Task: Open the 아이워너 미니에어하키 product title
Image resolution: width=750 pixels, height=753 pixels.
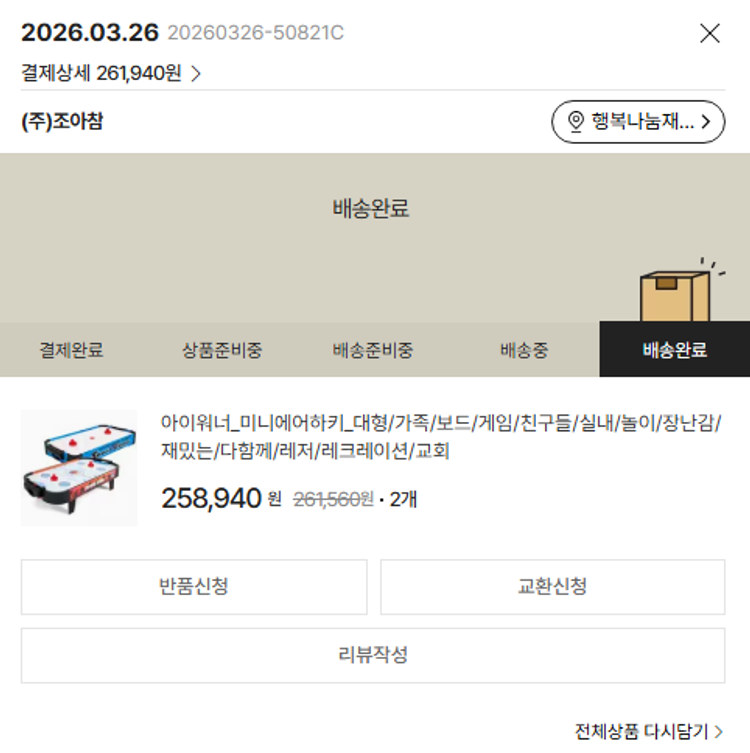Action: coord(440,436)
